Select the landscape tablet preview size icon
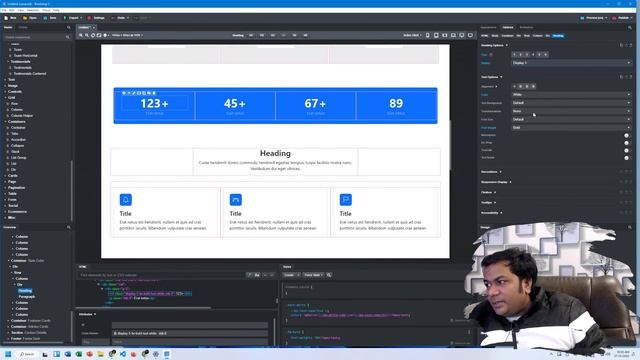 pyautogui.click(x=445, y=36)
